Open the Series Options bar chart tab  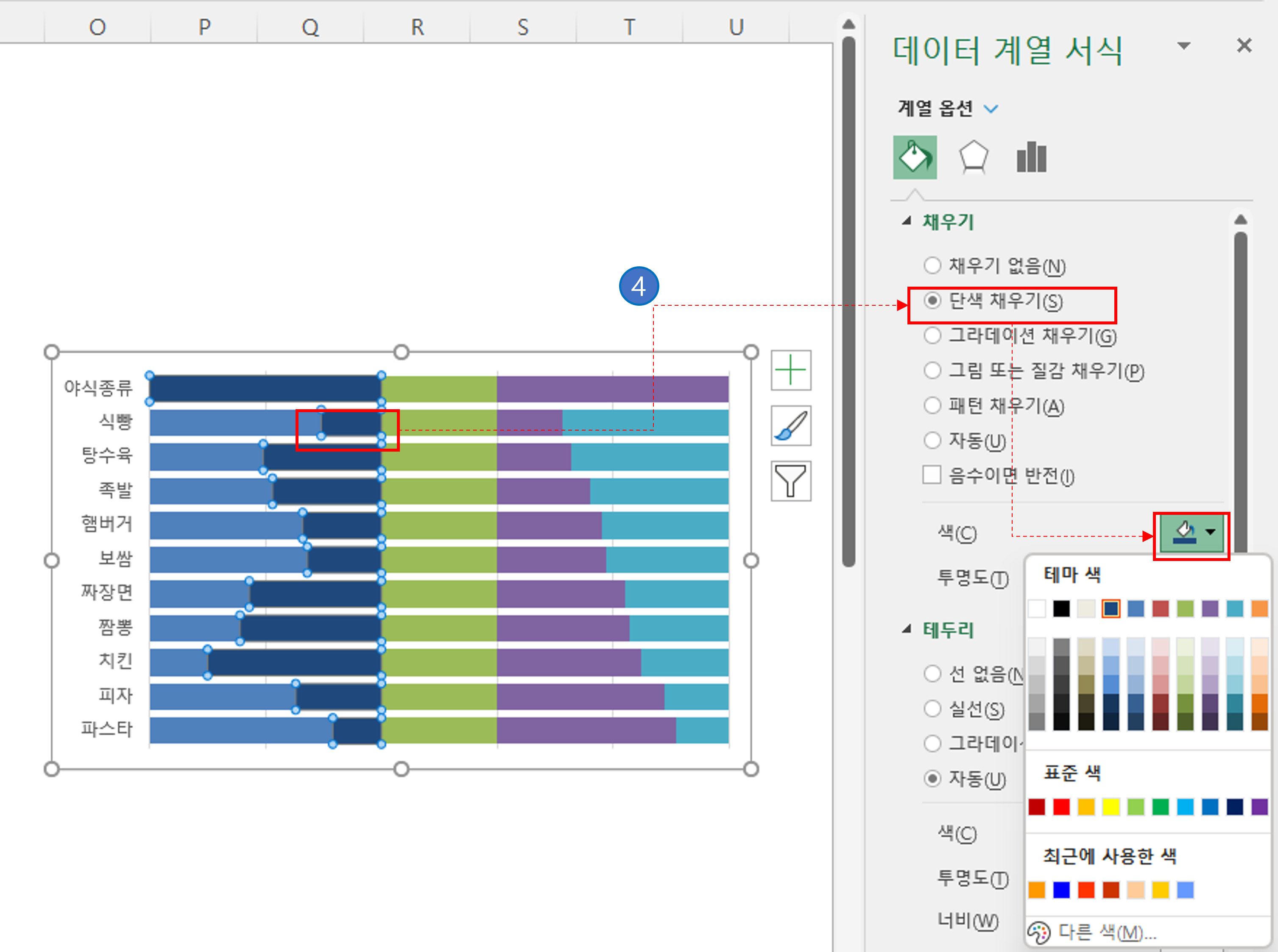click(1031, 157)
